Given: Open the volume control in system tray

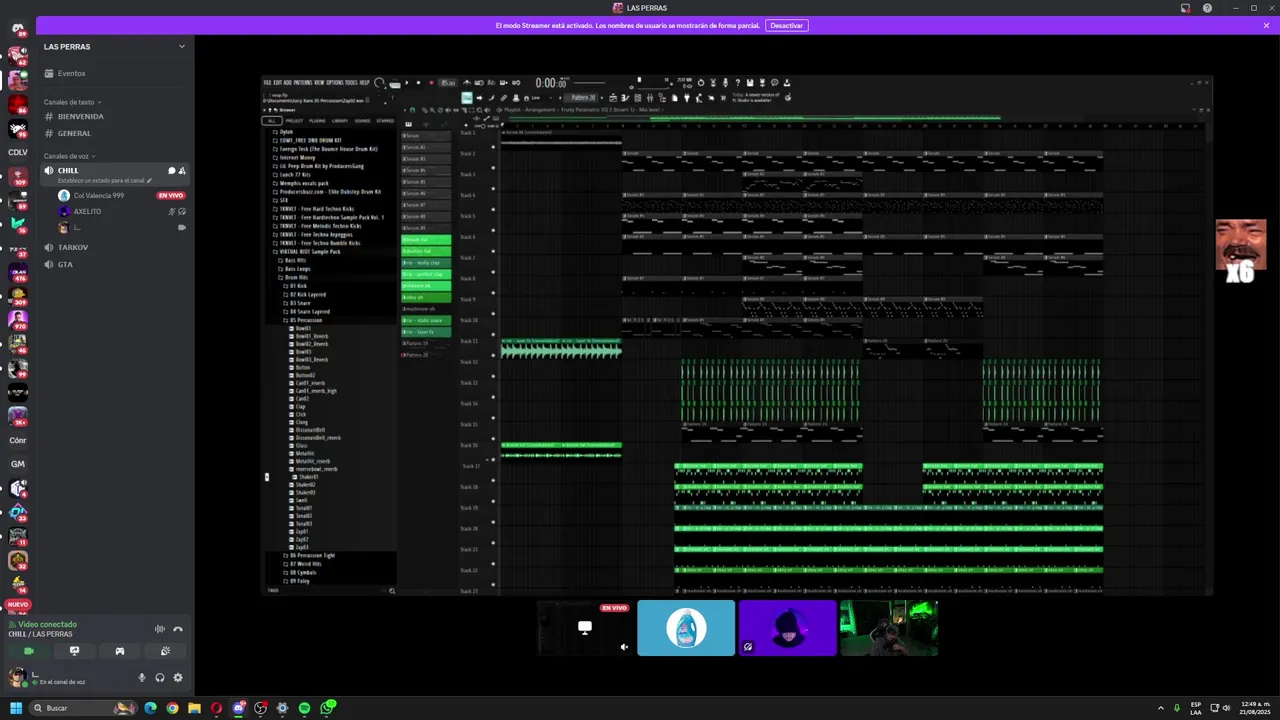Looking at the screenshot, I should tap(1226, 708).
